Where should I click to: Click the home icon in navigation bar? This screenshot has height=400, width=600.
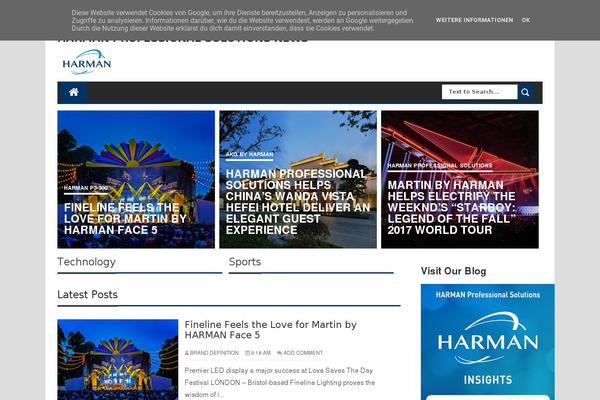(73, 92)
